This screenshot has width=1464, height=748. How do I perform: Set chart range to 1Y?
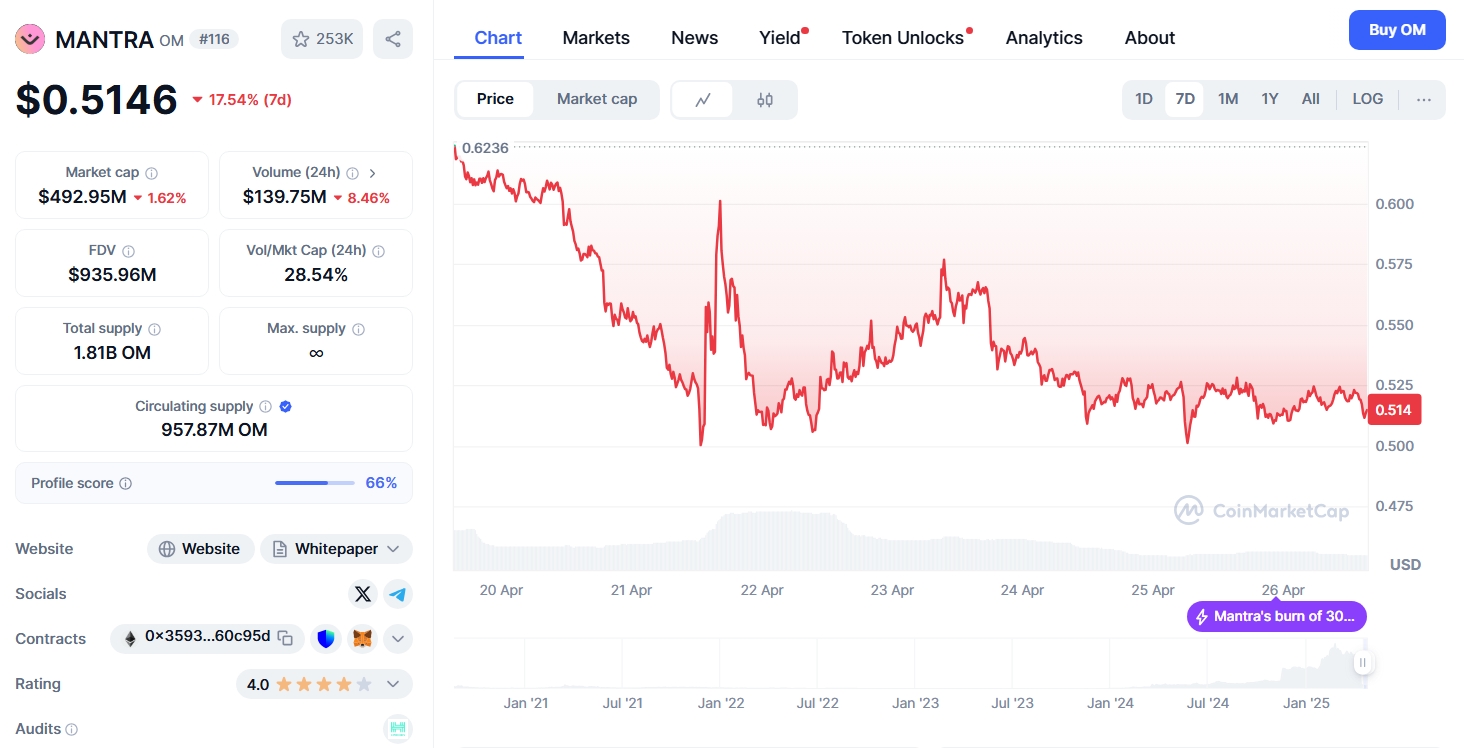1270,99
